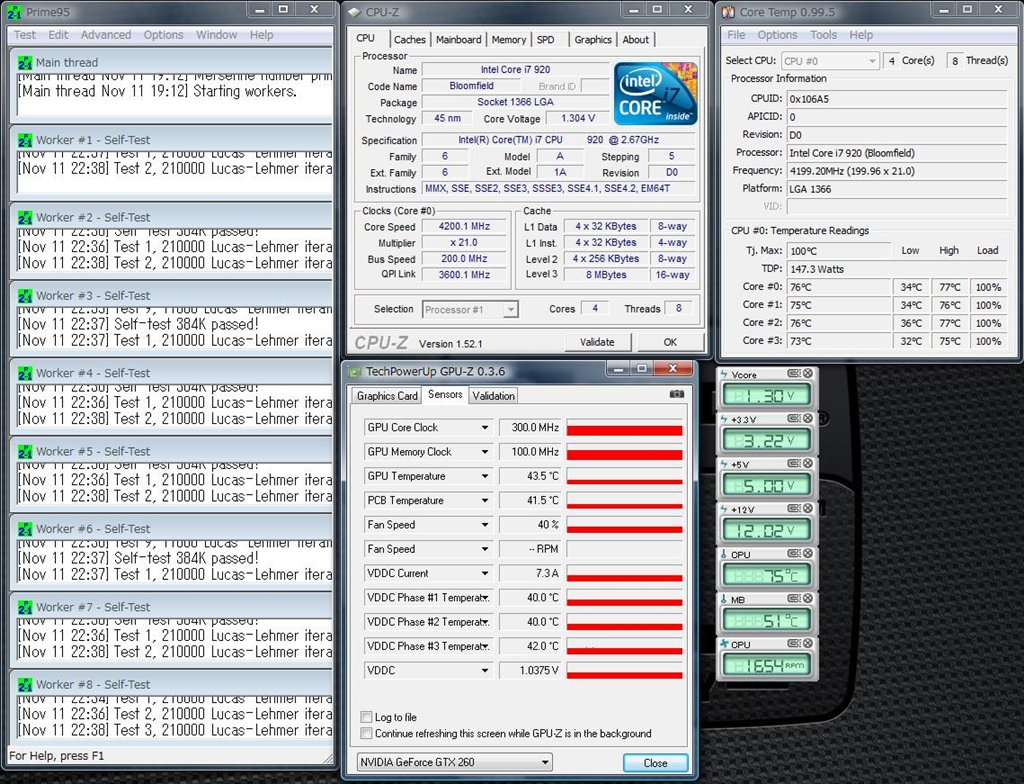The width and height of the screenshot is (1024, 784).
Task: Enable the Log to file checkbox
Action: 366,717
